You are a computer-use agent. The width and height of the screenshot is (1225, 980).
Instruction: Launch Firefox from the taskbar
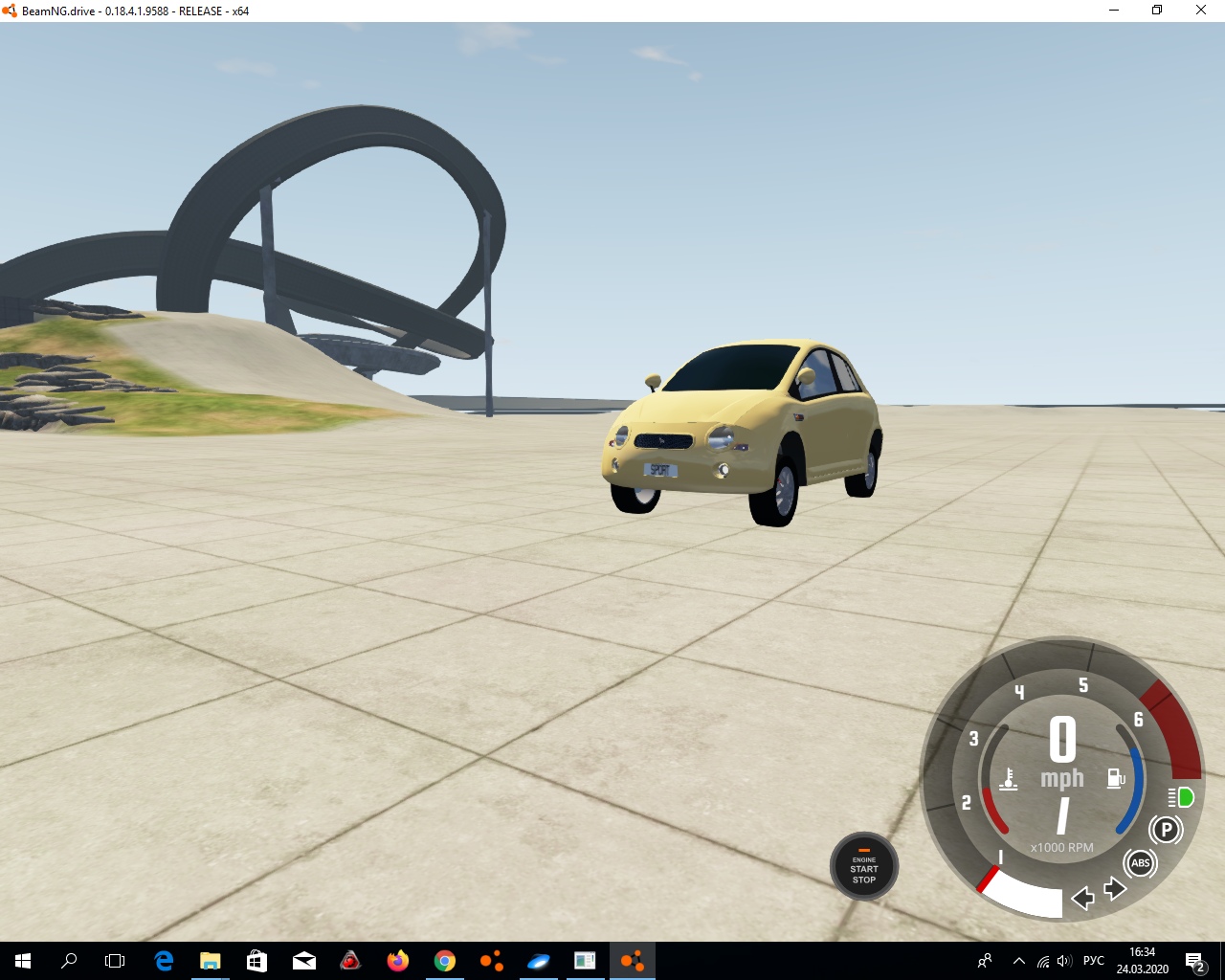point(397,961)
